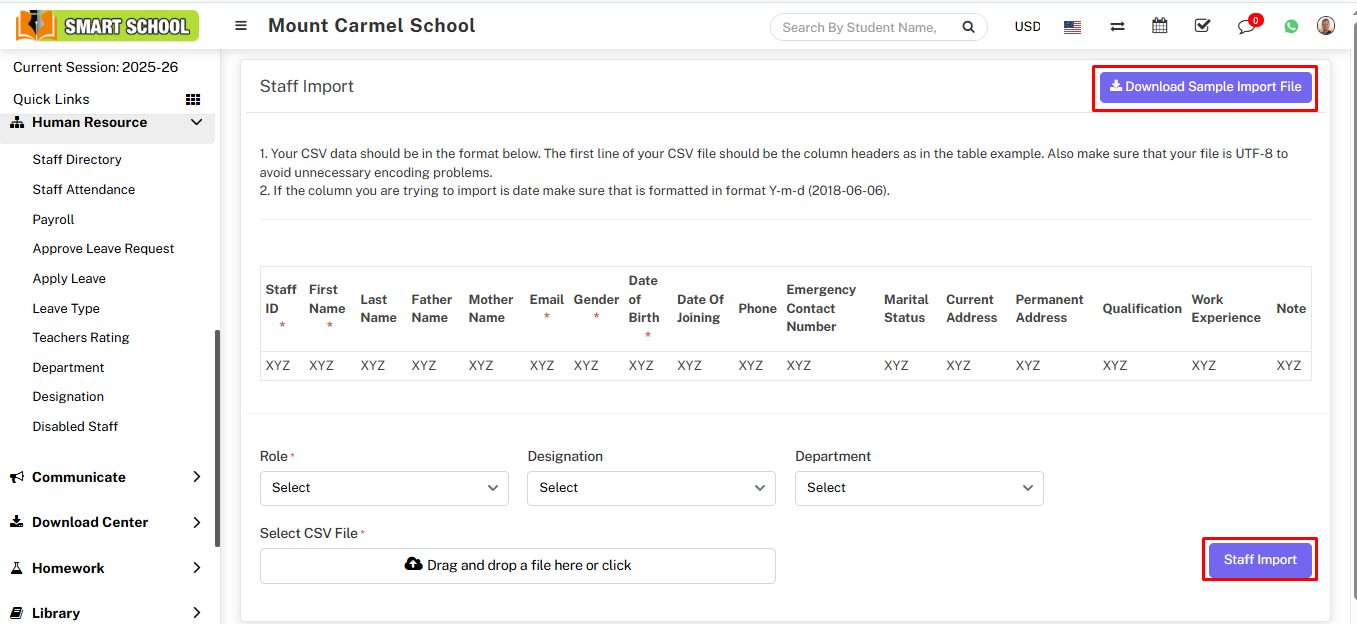Image resolution: width=1357 pixels, height=624 pixels.
Task: Open Quick Links grid icon
Action: [x=193, y=99]
